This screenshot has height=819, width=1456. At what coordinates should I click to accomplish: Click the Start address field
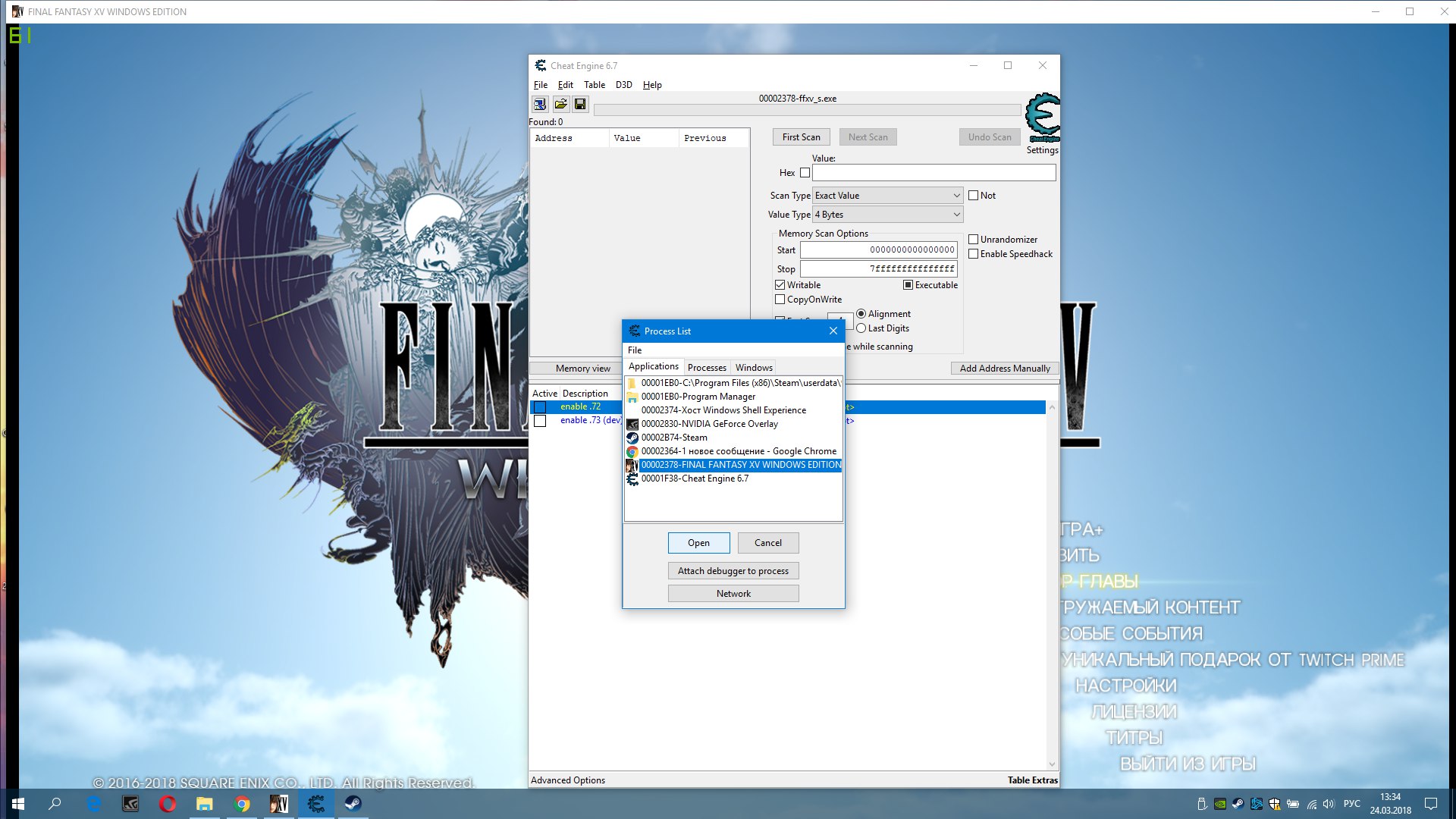pyautogui.click(x=879, y=250)
